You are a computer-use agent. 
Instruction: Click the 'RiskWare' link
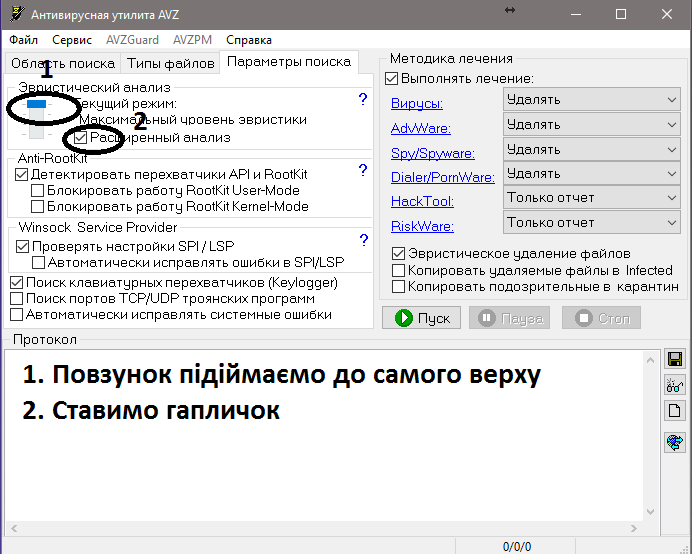[422, 226]
